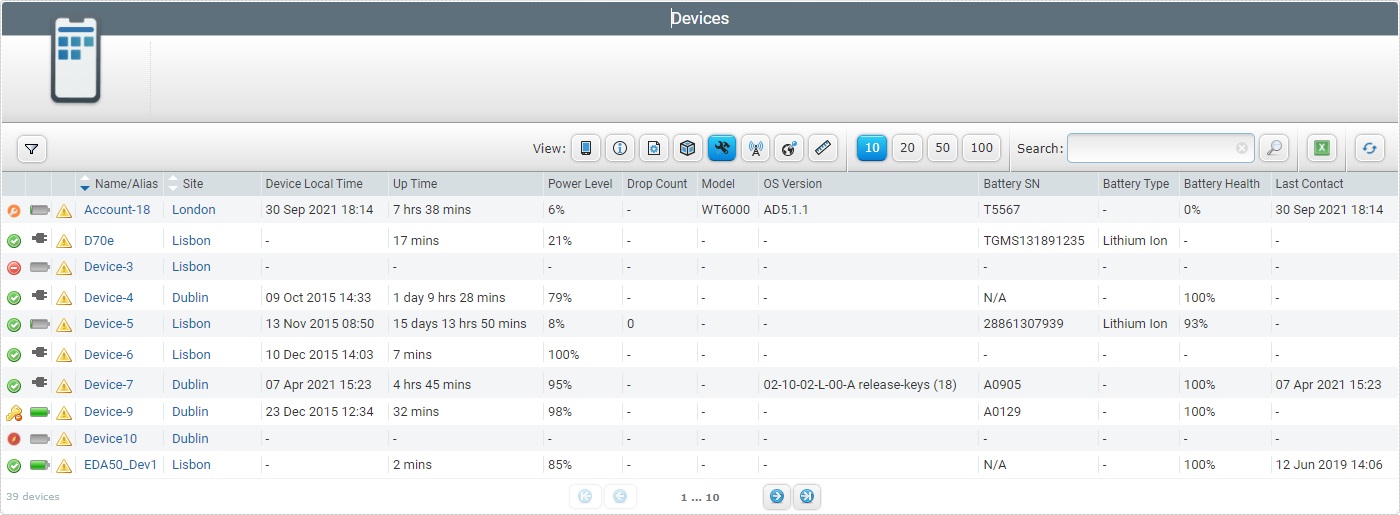
Task: Focus the Search input field
Action: pos(1160,148)
